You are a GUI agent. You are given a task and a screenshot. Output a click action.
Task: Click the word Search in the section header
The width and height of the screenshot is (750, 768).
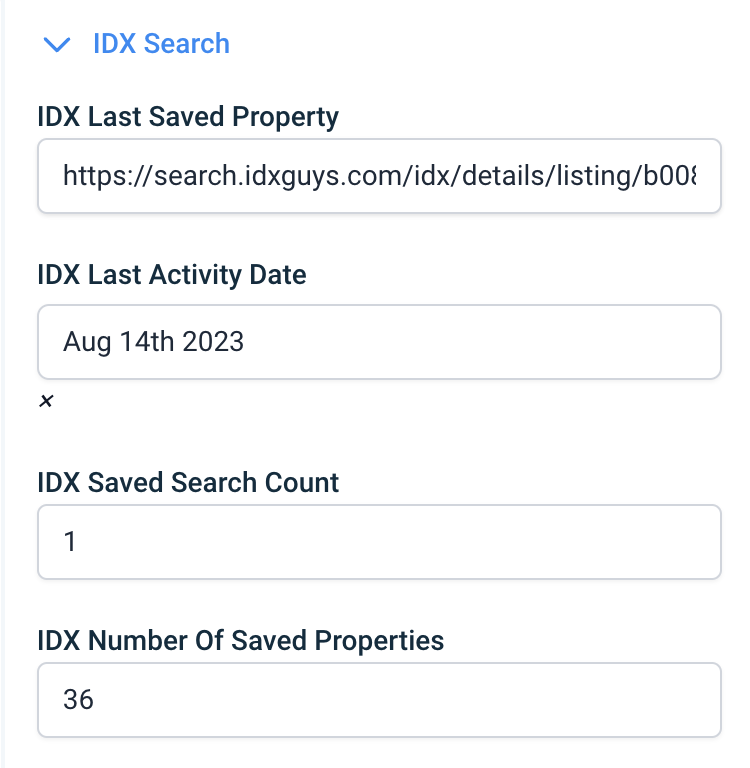pos(186,44)
